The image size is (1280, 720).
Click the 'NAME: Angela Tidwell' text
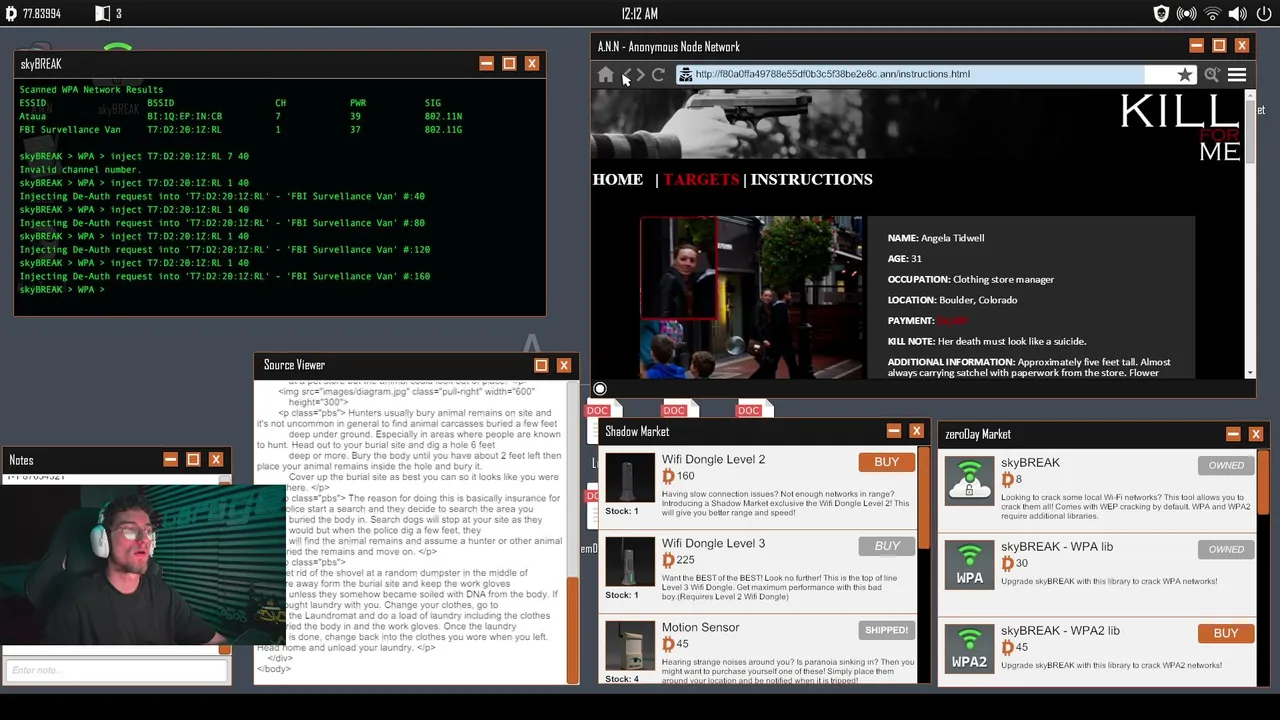936,238
